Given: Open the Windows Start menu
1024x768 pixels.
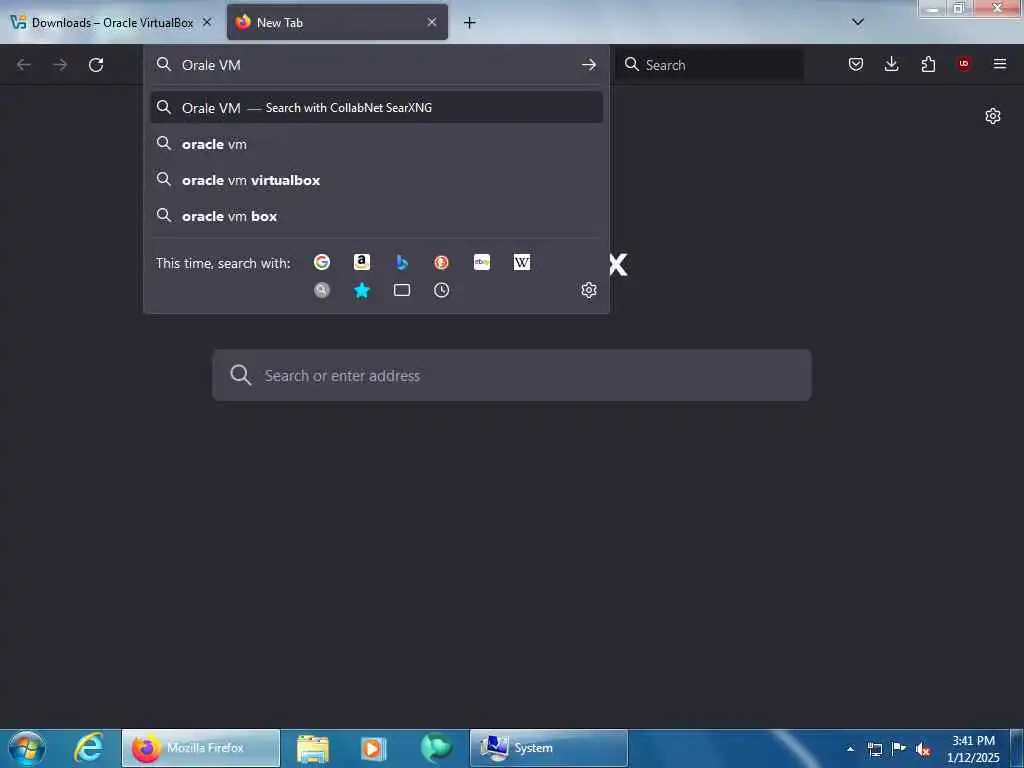Looking at the screenshot, I should point(26,748).
